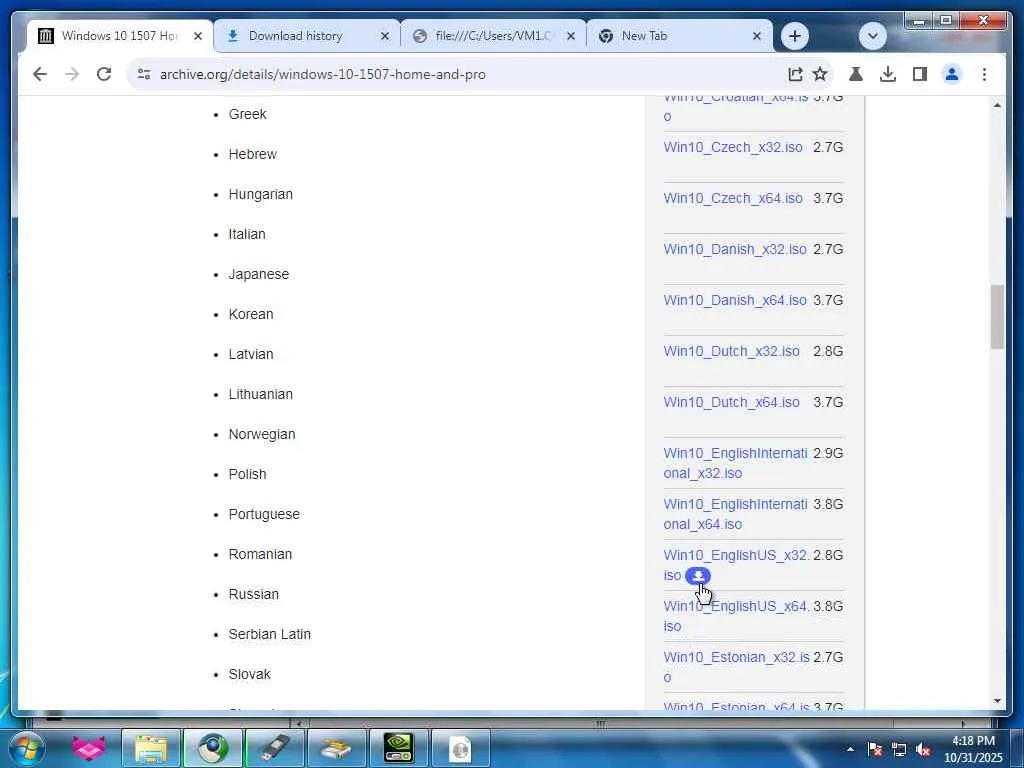
Task: Open Win10_Dutch_x64.iso link
Action: click(731, 402)
